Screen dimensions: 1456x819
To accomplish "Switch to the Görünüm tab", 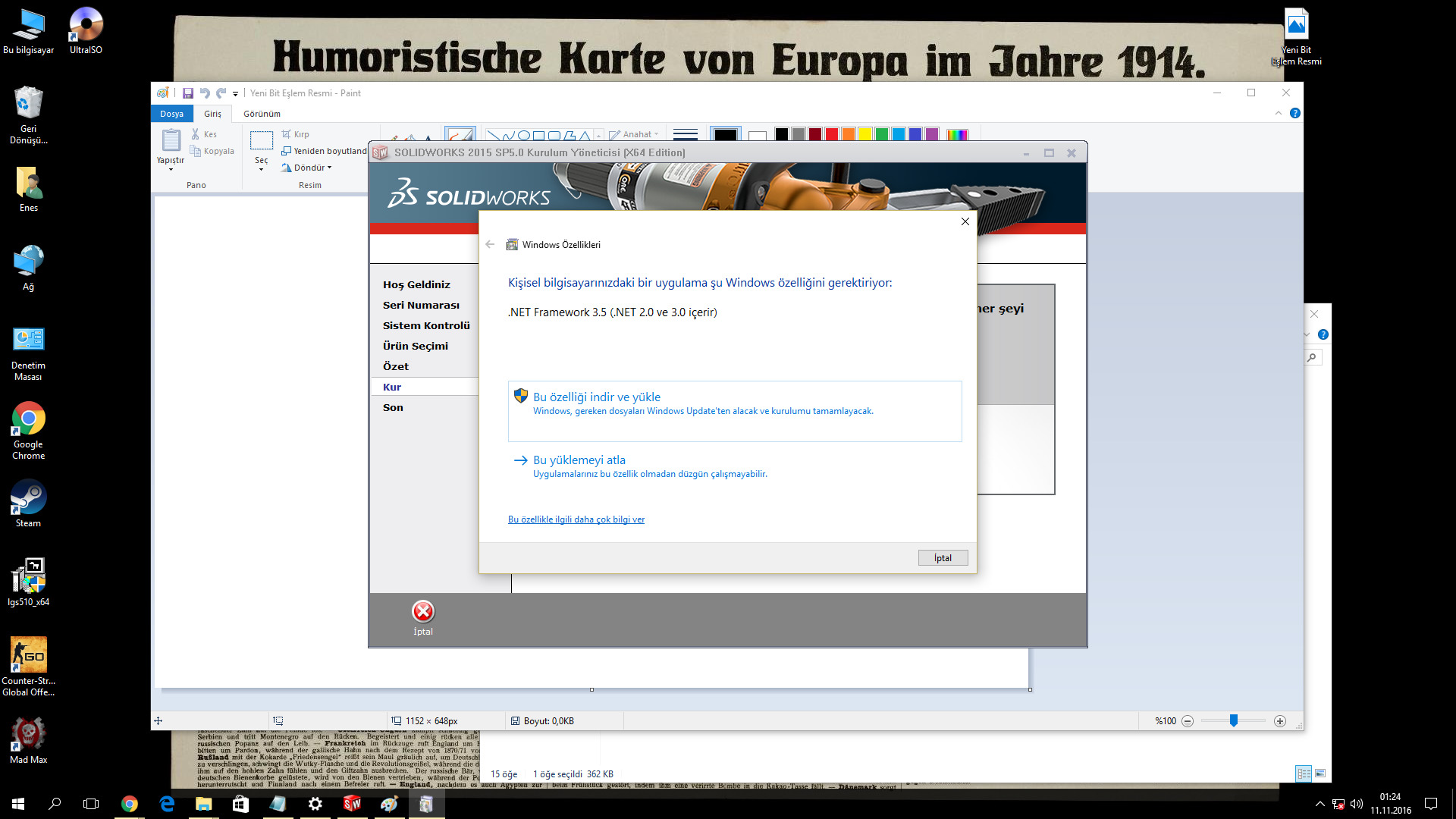I will [262, 114].
